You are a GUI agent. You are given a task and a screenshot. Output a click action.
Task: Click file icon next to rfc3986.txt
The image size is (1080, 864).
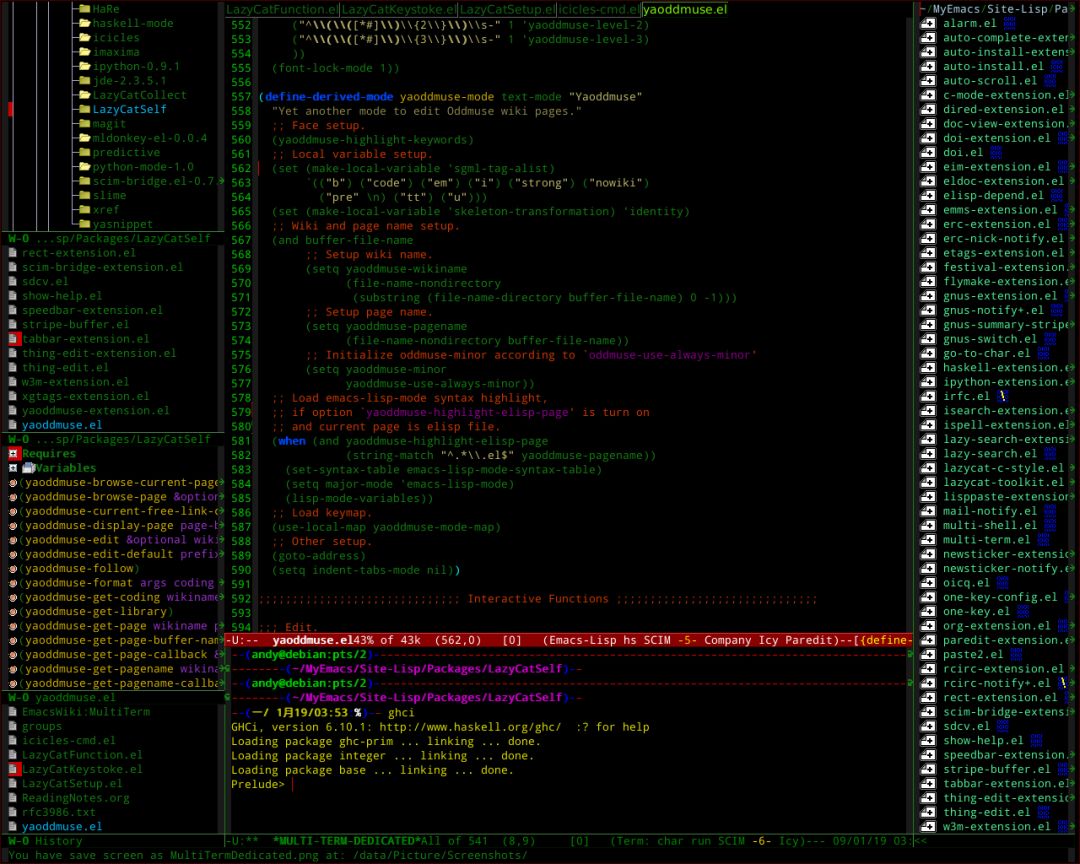pyautogui.click(x=14, y=813)
